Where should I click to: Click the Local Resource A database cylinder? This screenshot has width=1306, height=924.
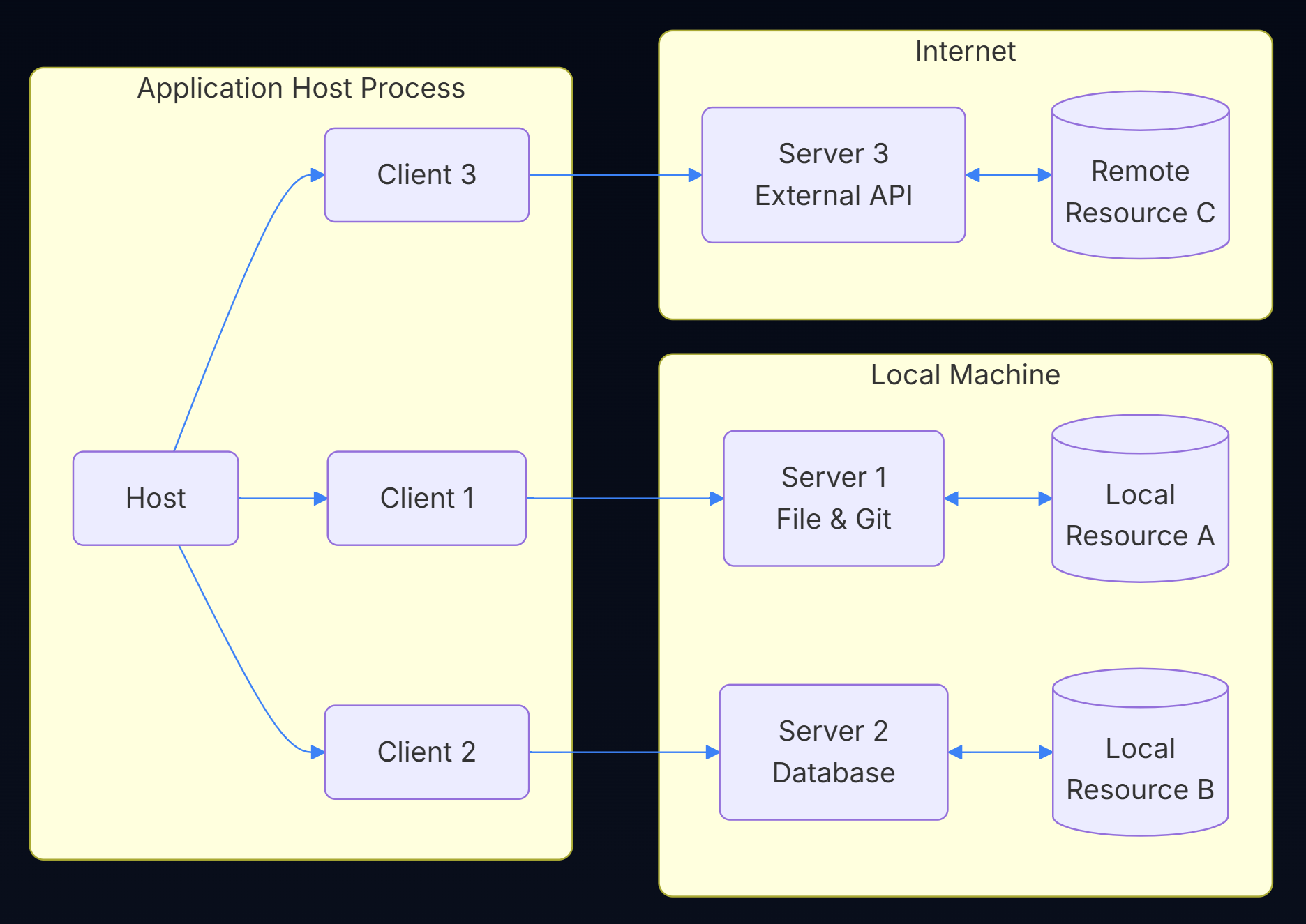(1140, 499)
